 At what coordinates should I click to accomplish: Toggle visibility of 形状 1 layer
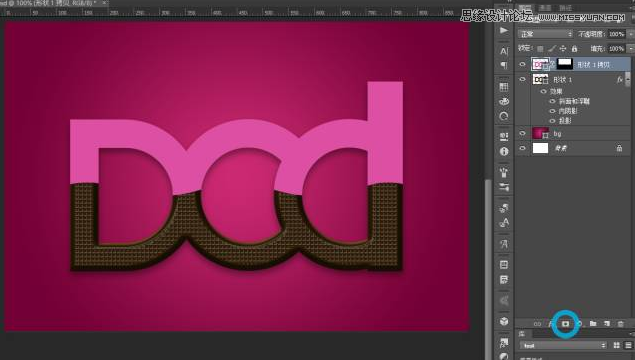pos(522,79)
